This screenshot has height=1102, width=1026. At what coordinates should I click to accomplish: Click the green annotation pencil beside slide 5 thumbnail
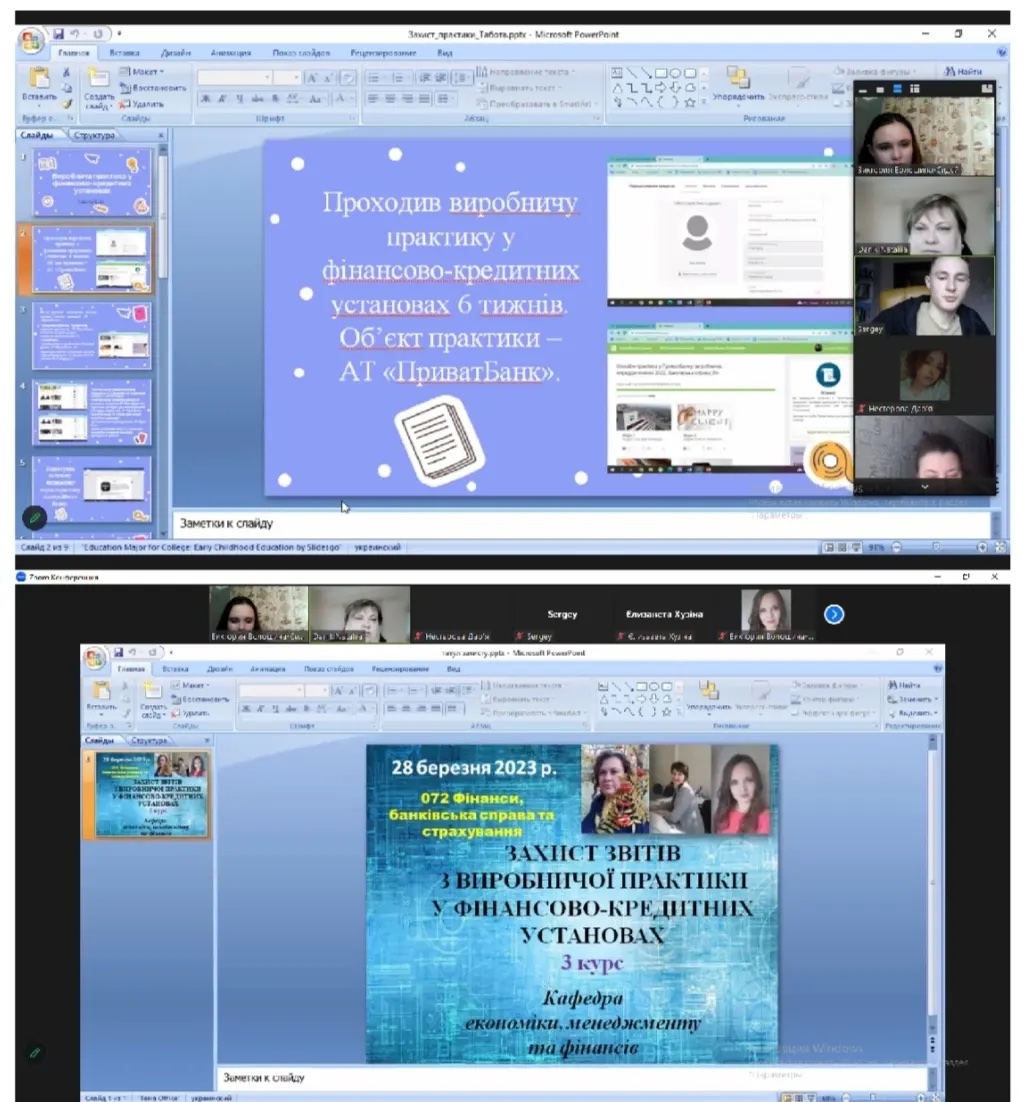[x=35, y=518]
